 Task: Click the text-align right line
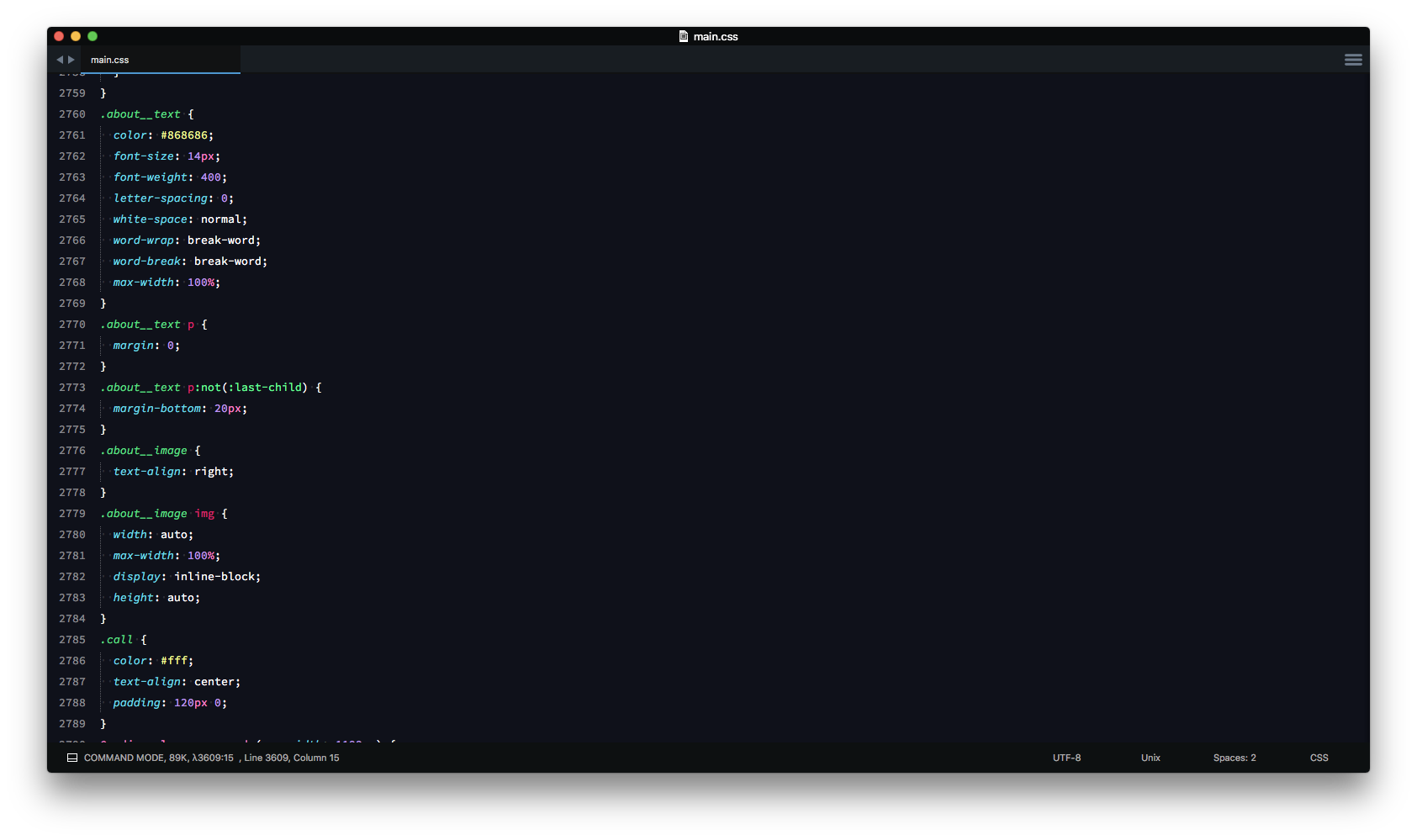point(173,472)
